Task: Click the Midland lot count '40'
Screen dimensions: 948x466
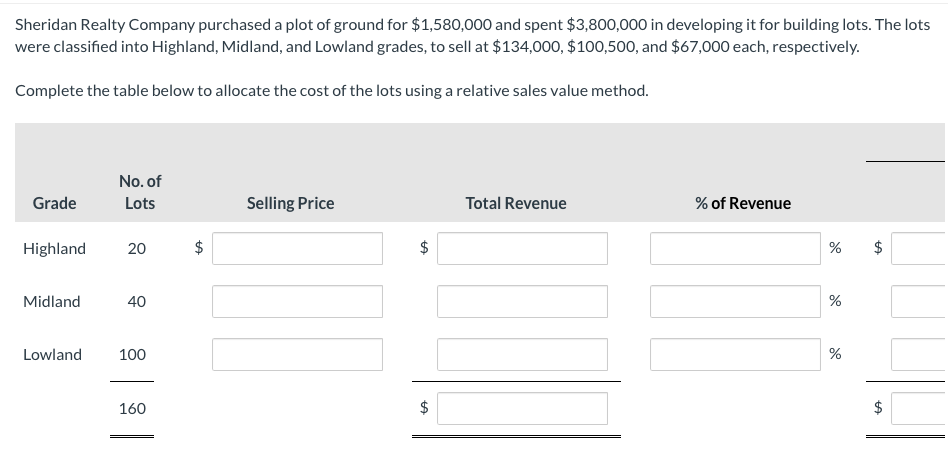Action: [137, 302]
